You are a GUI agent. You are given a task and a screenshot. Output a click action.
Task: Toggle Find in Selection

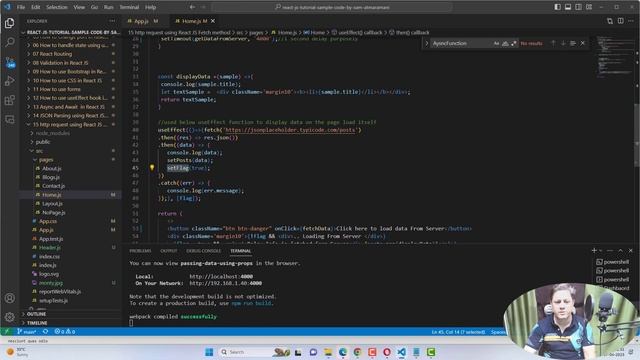[x=573, y=43]
